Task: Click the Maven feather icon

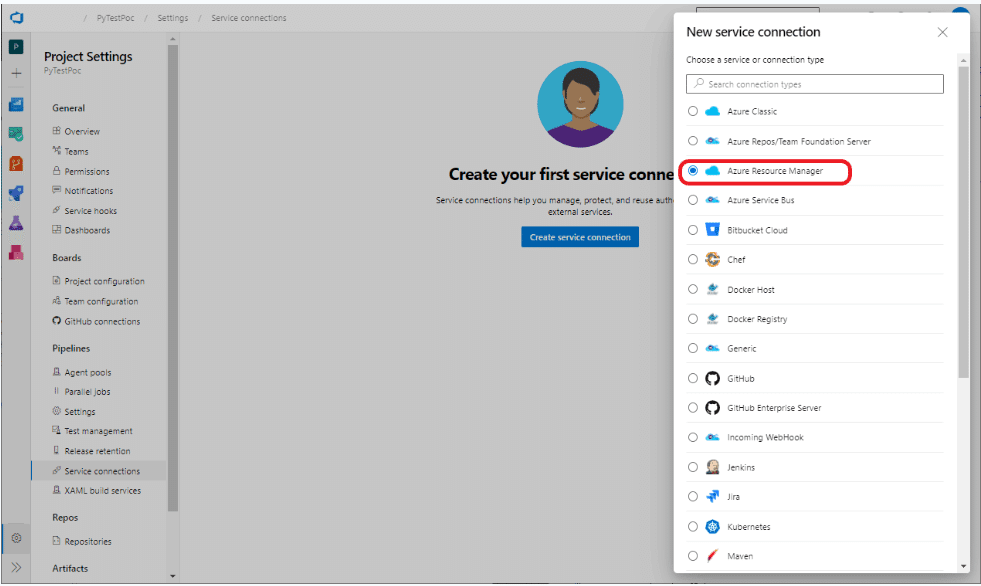Action: point(713,556)
